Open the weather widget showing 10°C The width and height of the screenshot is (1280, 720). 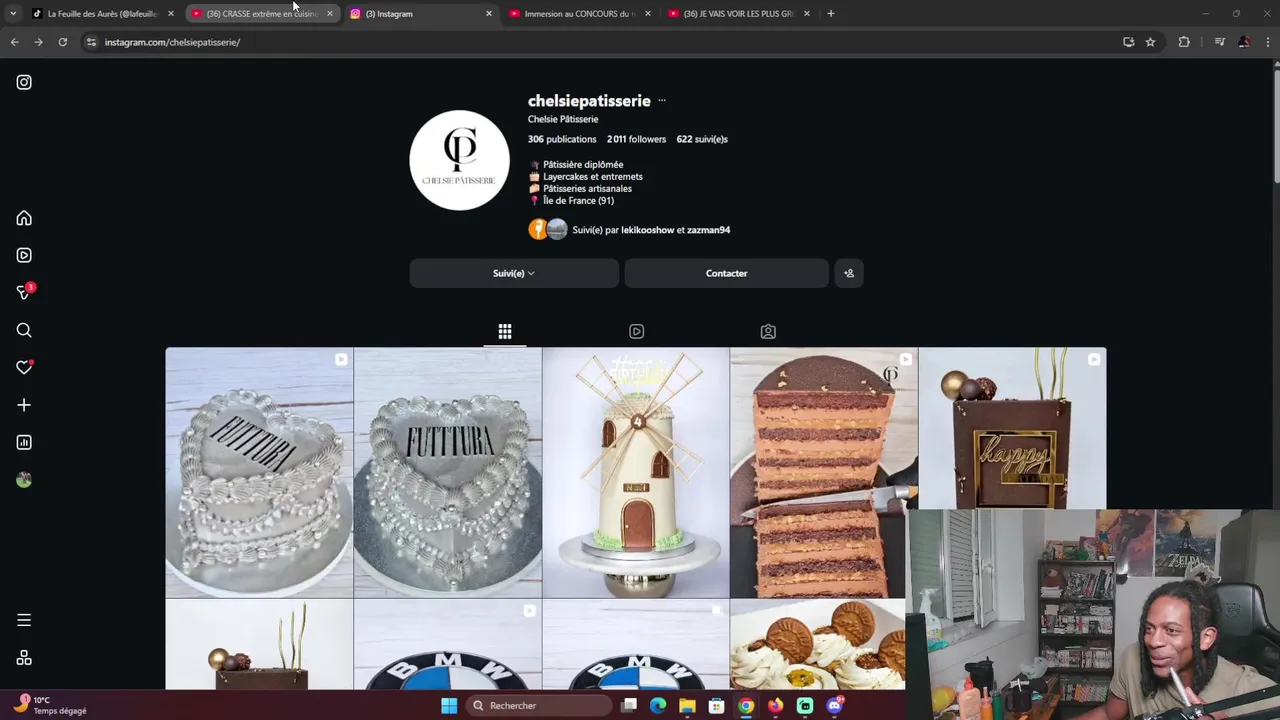tap(50, 705)
